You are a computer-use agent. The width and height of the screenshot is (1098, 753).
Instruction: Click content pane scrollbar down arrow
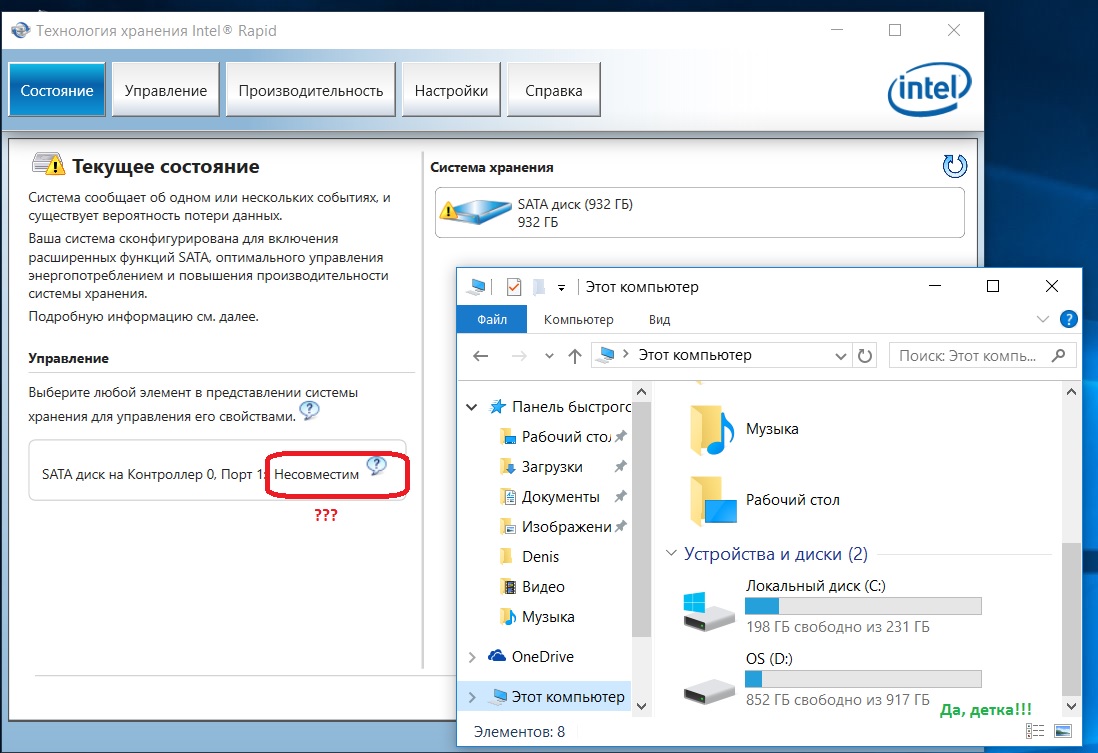click(x=1071, y=706)
